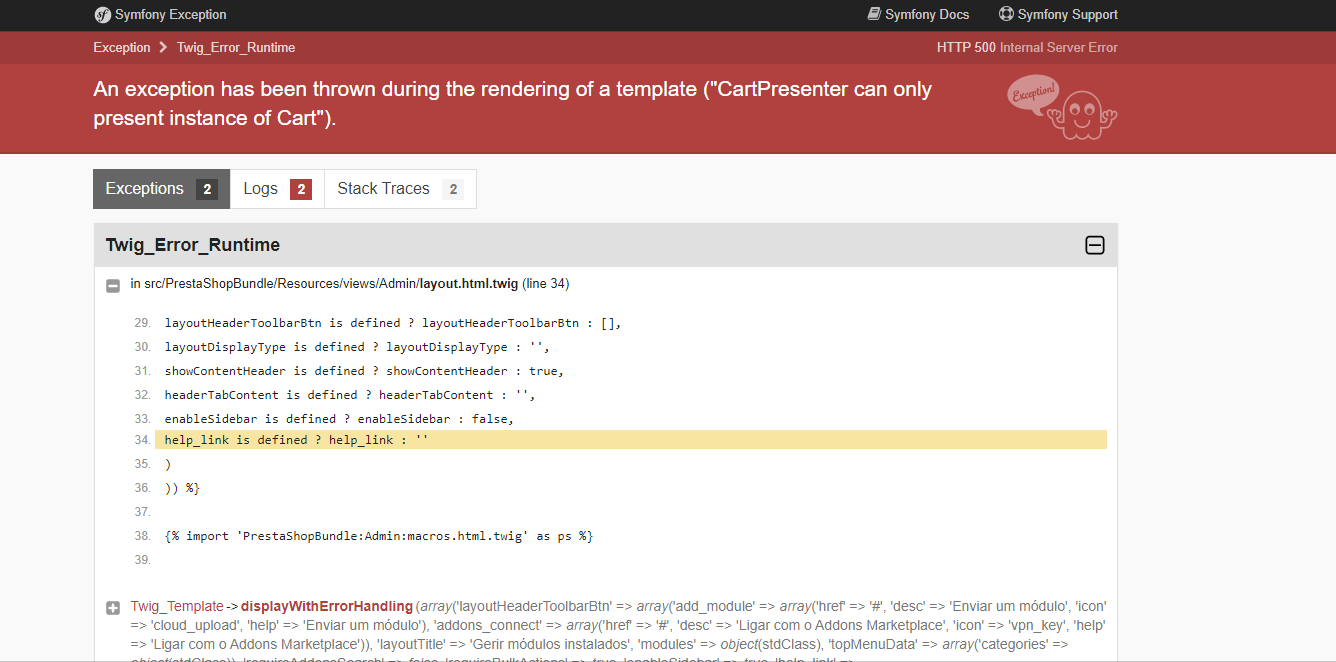This screenshot has height=662, width=1336.
Task: Expand the Twig_Template displayWithErrorHandling trace
Action: click(x=113, y=607)
